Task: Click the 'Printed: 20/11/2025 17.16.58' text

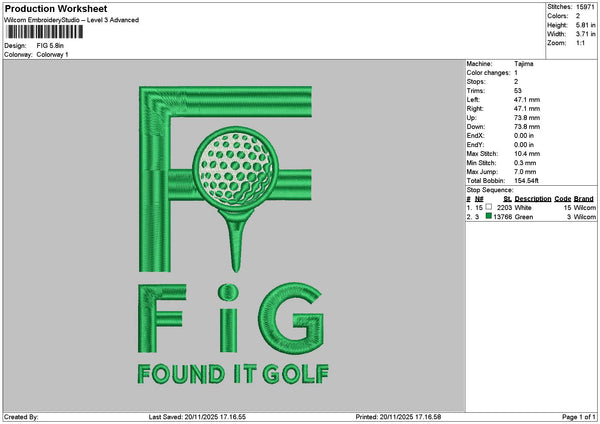Action: [398, 417]
